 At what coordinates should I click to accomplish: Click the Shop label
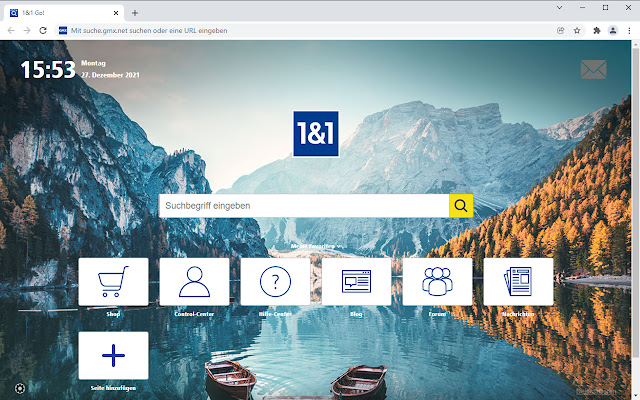click(x=113, y=314)
